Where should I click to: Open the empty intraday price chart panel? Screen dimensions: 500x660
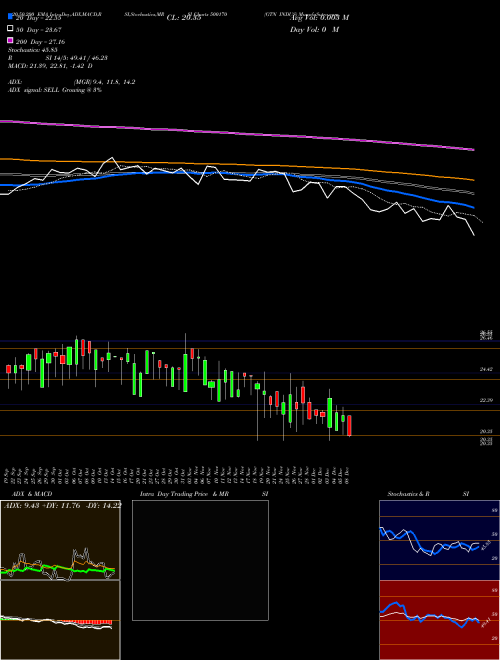(x=200, y=560)
